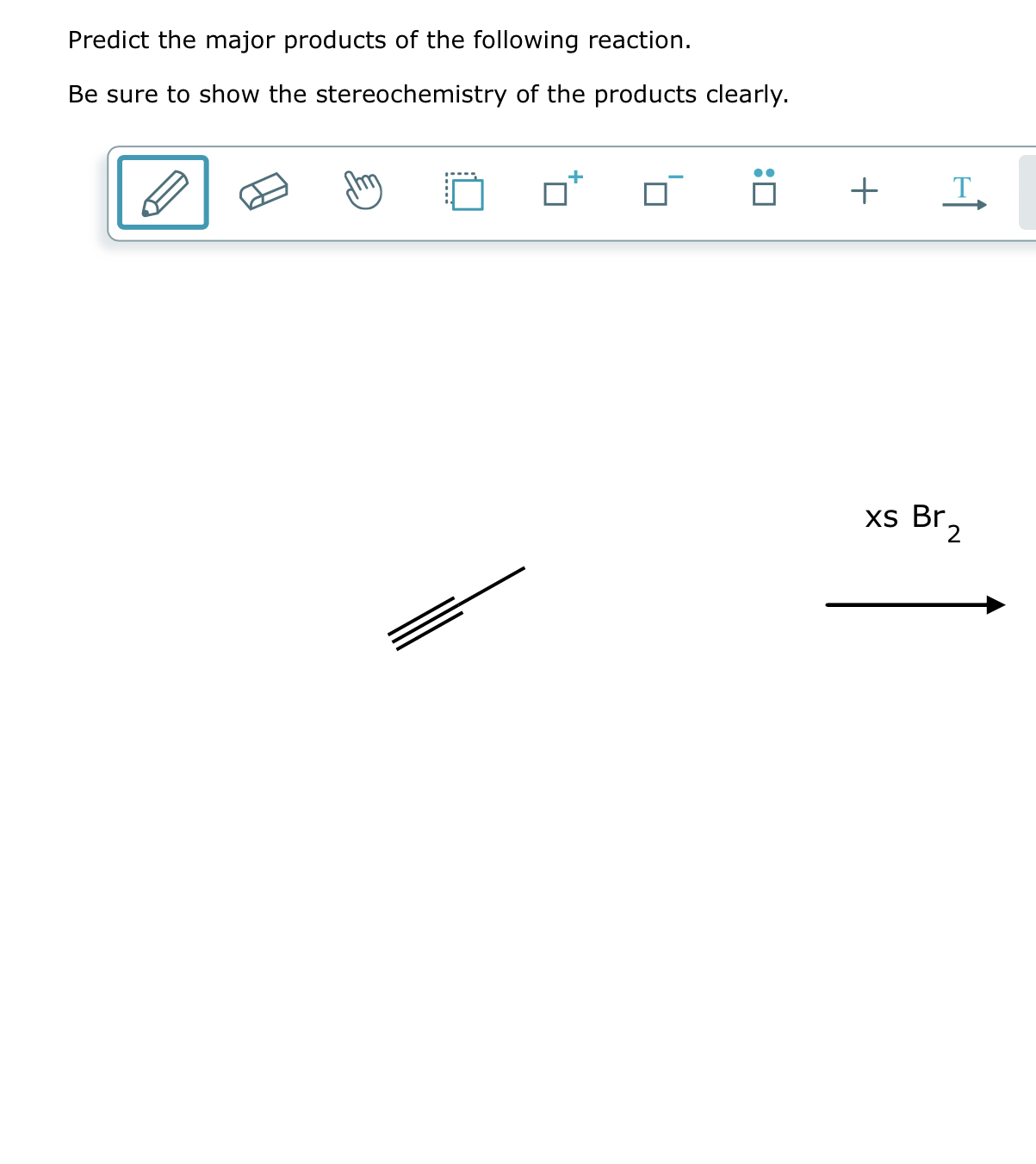Select the plus sign reagent tool

(864, 191)
